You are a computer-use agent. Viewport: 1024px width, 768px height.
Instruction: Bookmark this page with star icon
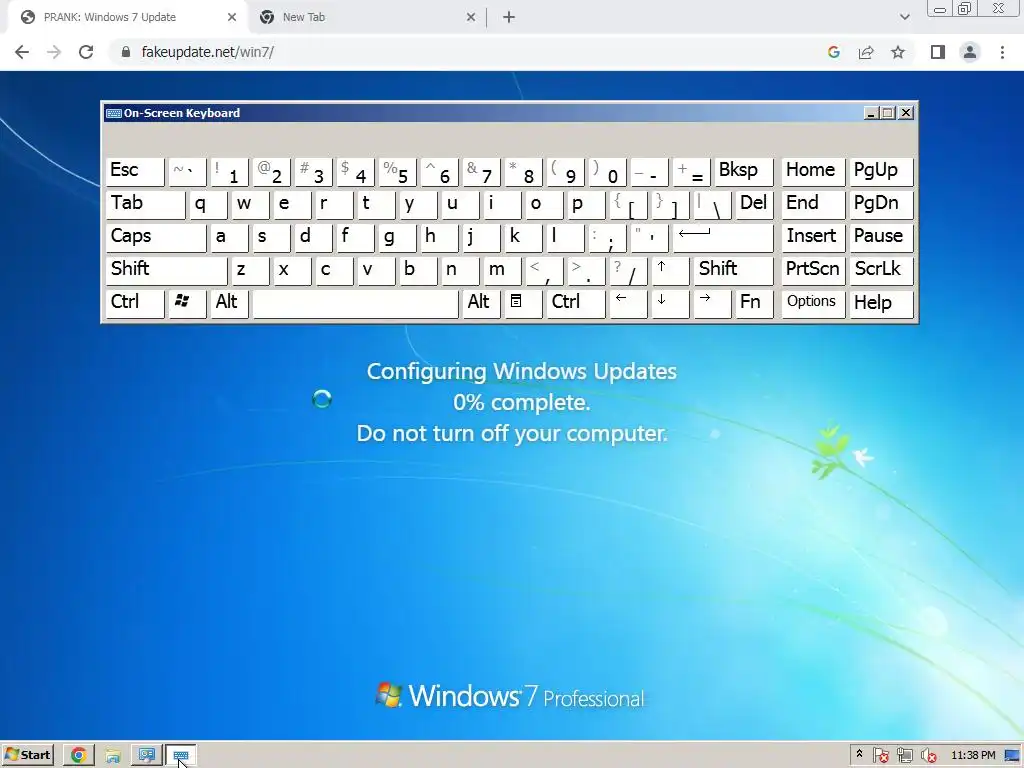click(x=898, y=52)
